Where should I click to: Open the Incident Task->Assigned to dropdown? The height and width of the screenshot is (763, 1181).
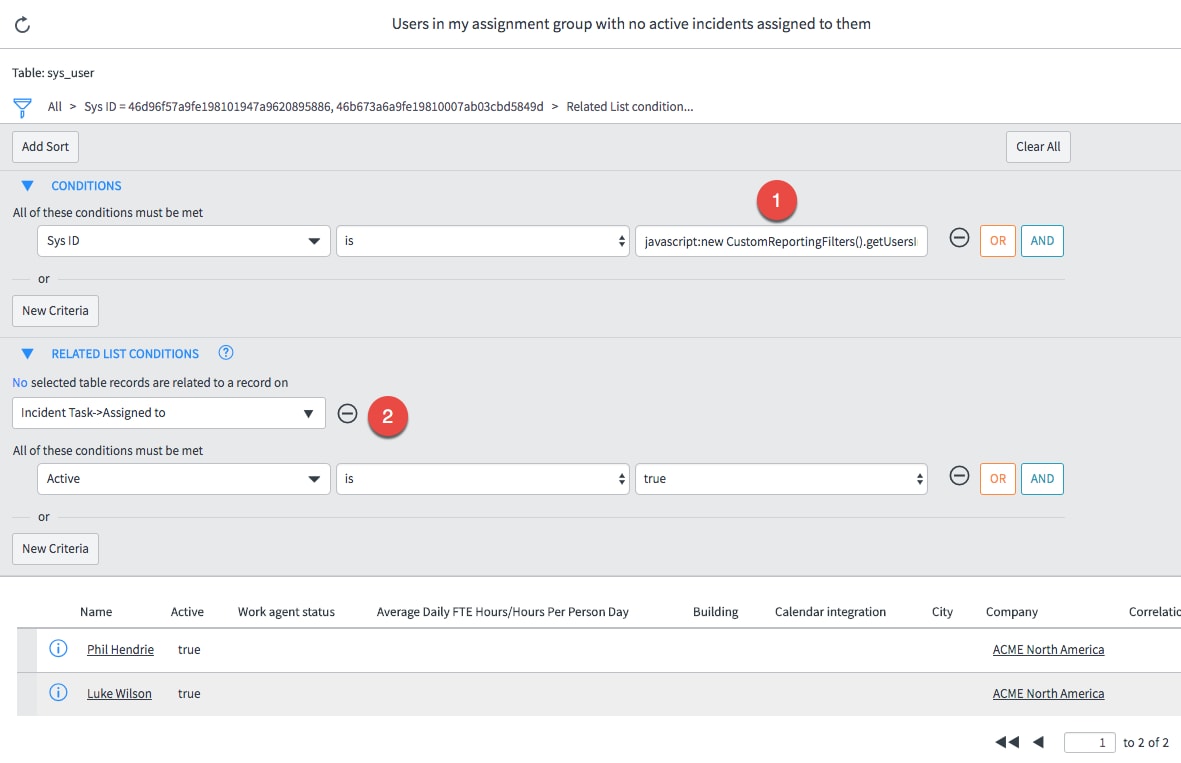pyautogui.click(x=167, y=412)
